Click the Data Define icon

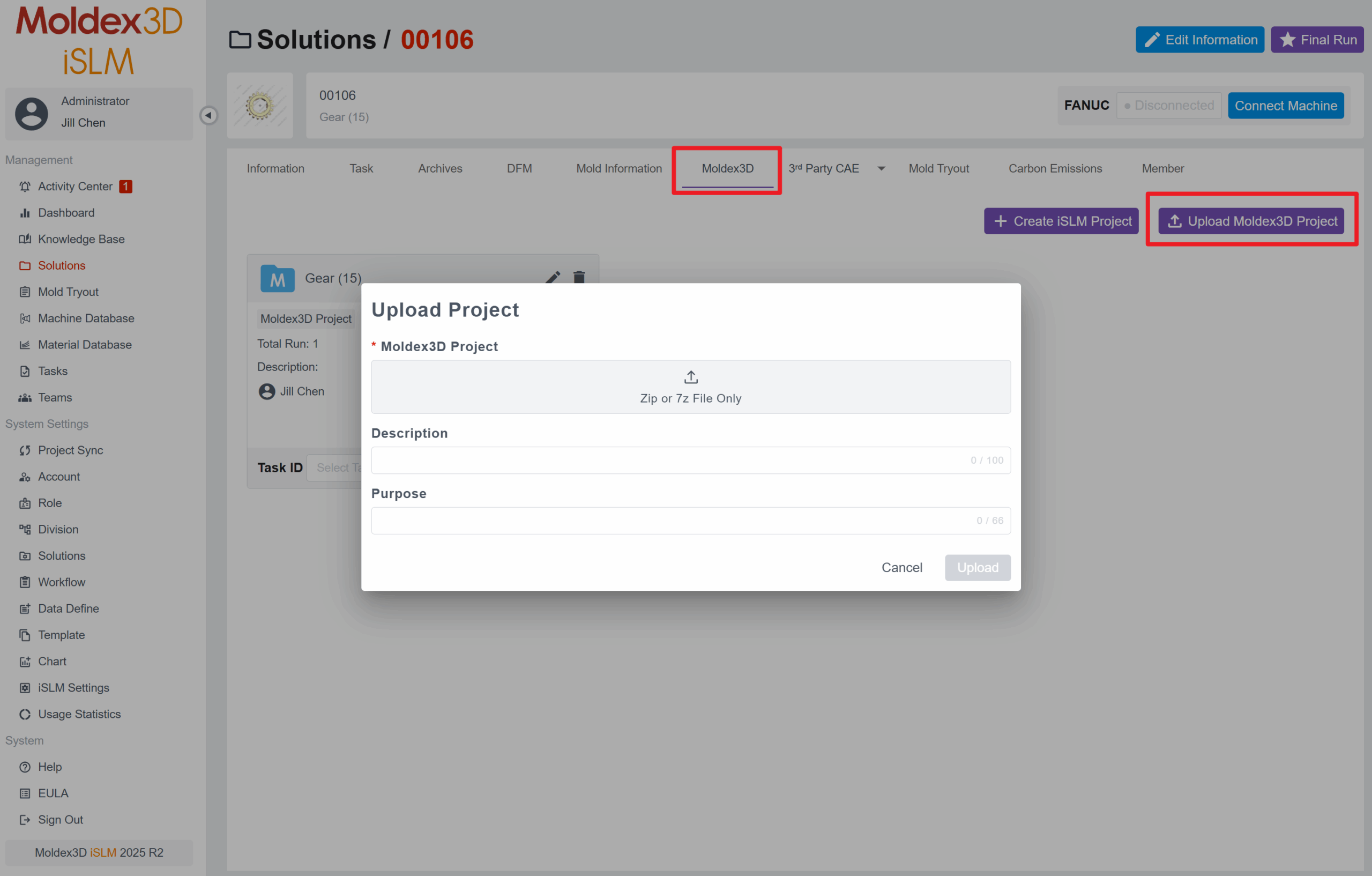(25, 608)
